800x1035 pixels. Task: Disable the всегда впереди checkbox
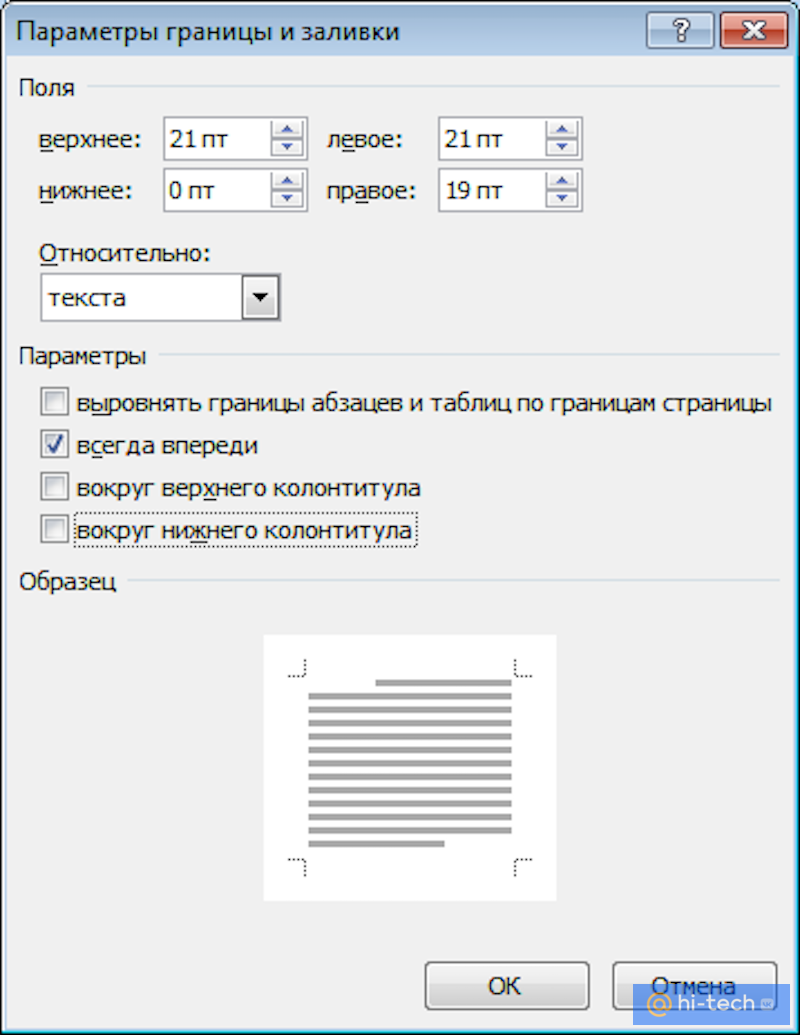(54, 444)
